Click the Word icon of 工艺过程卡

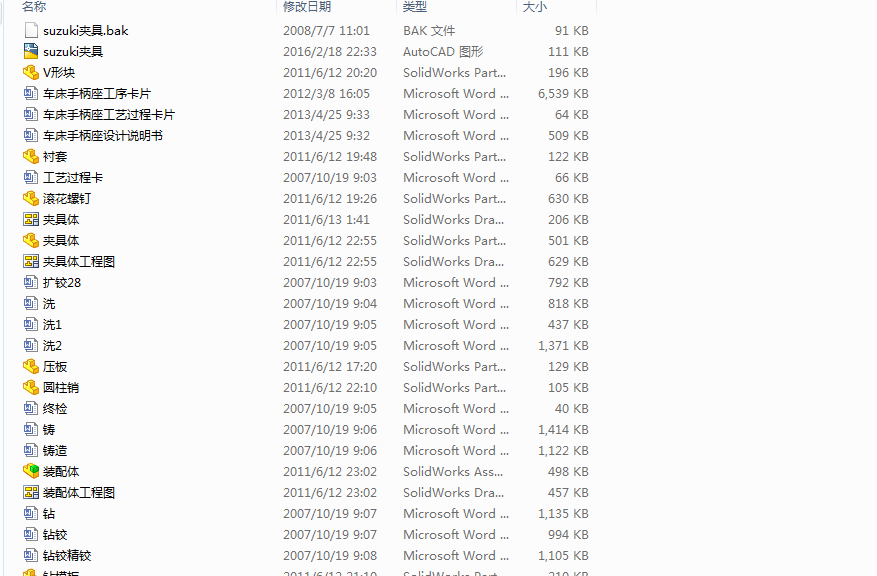point(31,177)
